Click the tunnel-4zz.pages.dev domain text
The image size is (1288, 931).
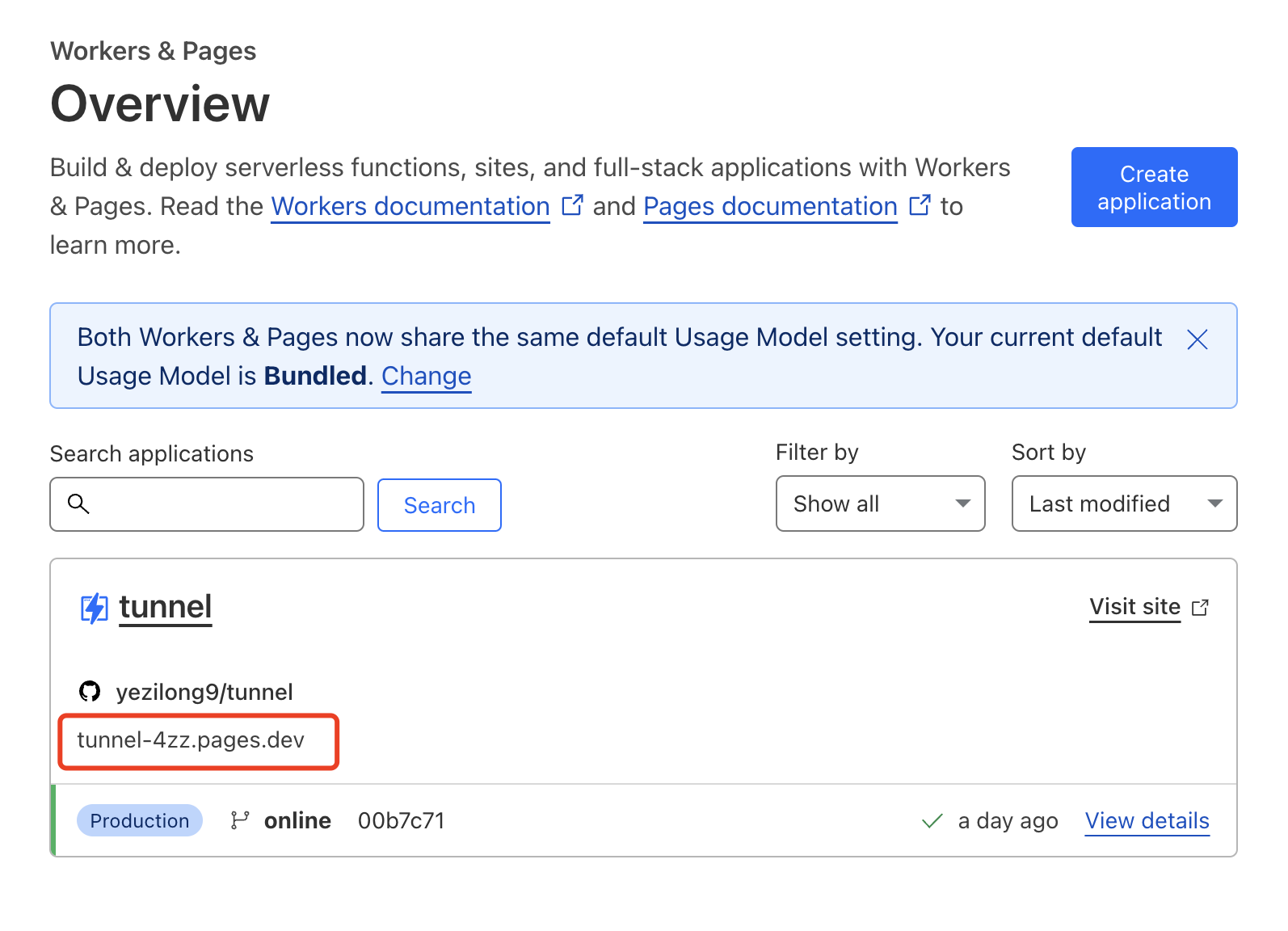coord(191,740)
